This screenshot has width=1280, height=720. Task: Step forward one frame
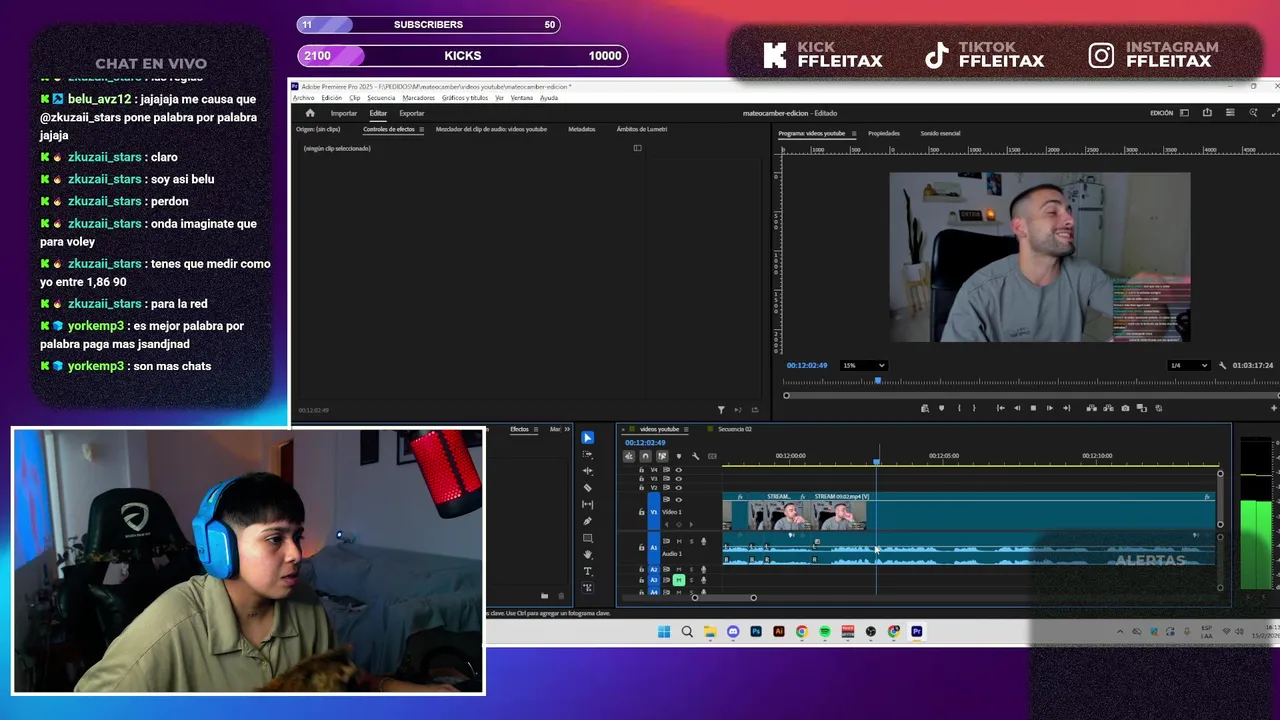(x=1049, y=408)
